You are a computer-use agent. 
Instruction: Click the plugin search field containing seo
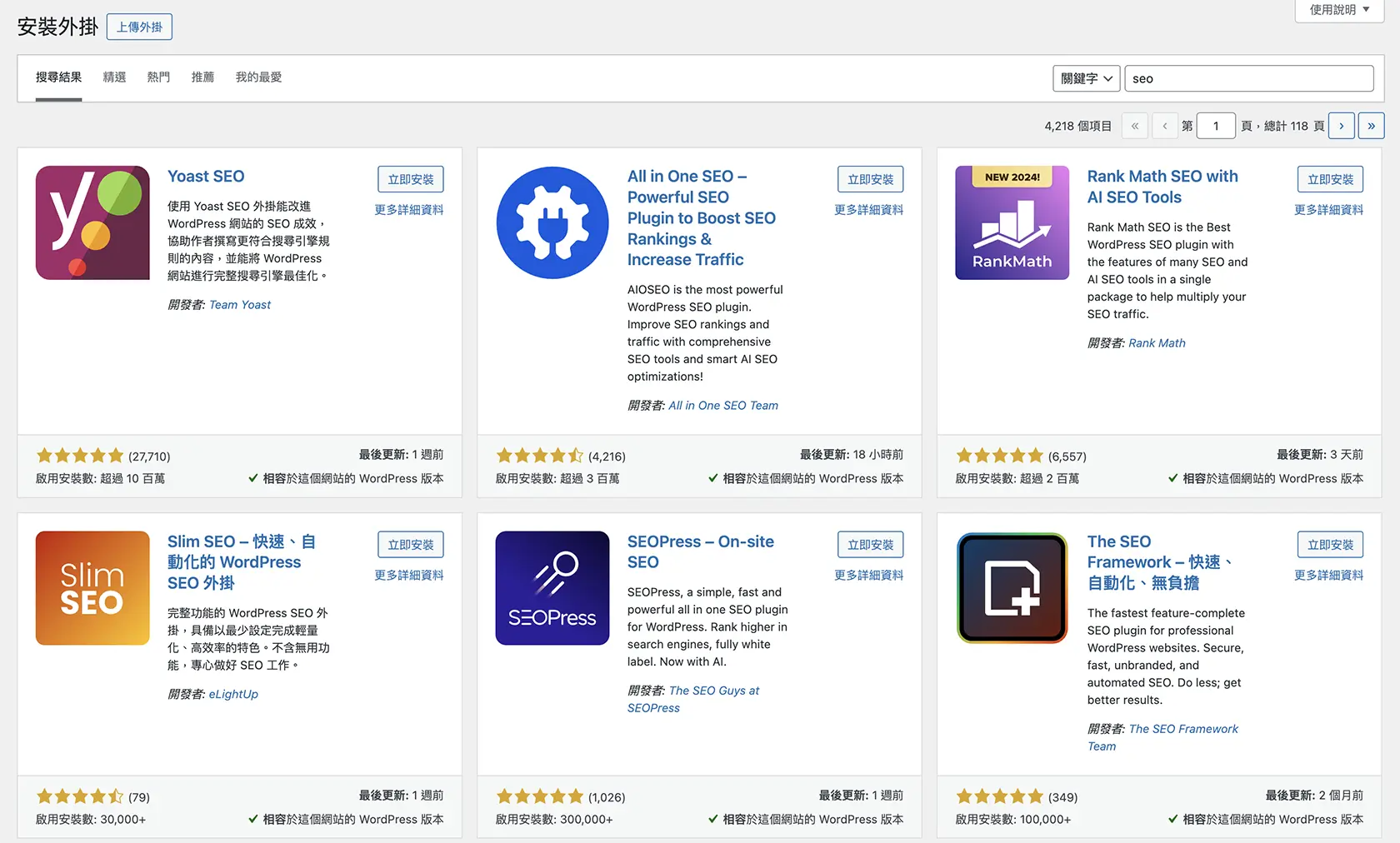click(1249, 78)
